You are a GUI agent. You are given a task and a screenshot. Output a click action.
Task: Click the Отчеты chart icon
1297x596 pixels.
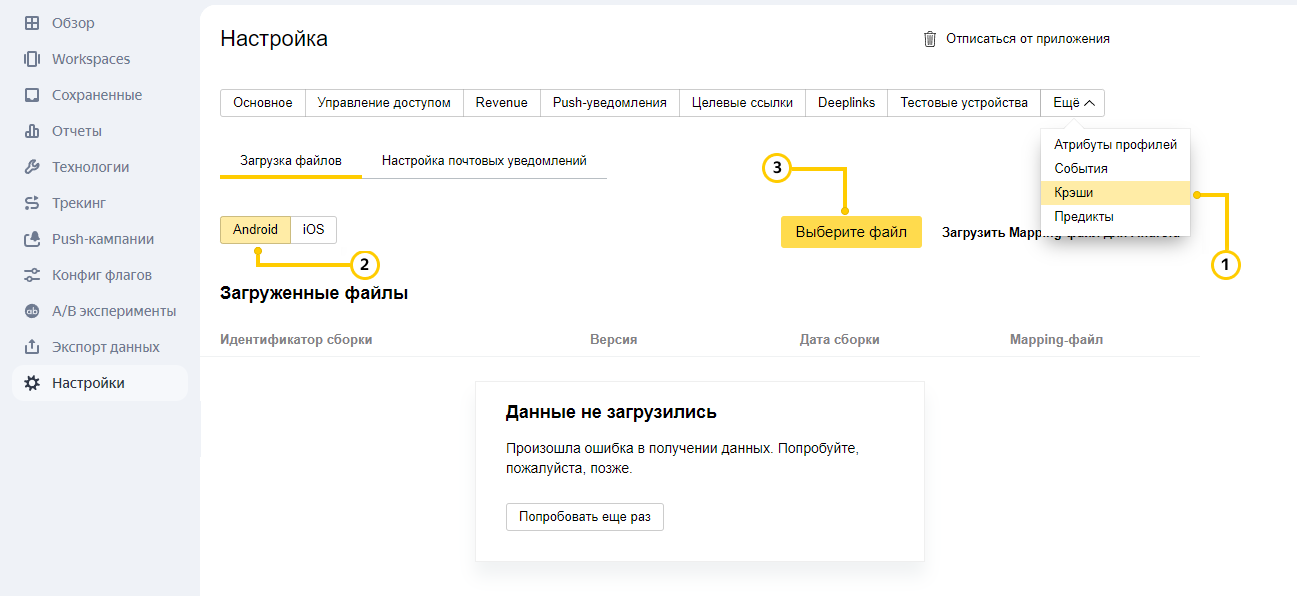[32, 131]
